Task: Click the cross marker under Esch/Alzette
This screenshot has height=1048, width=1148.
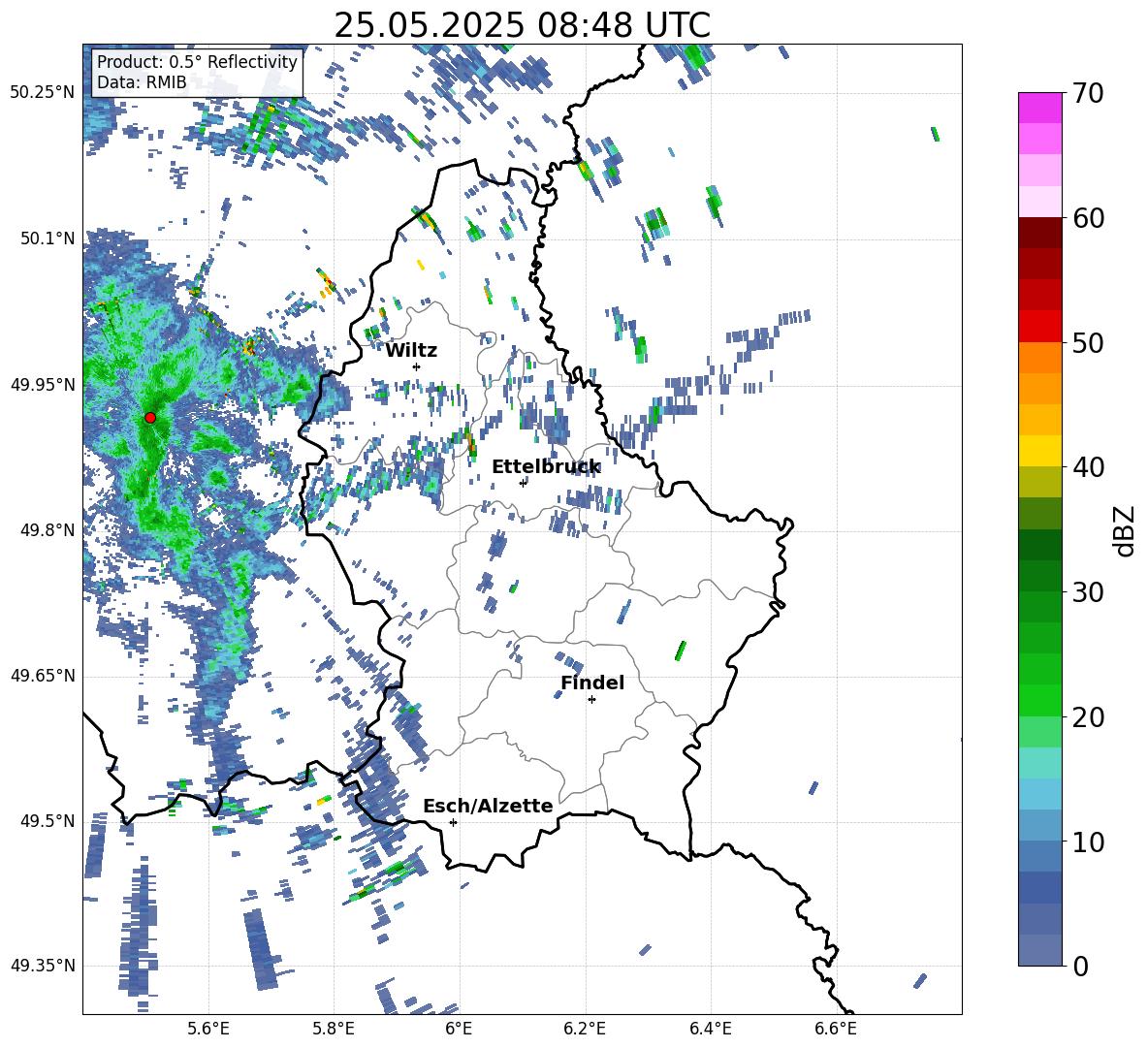Action: point(453,822)
